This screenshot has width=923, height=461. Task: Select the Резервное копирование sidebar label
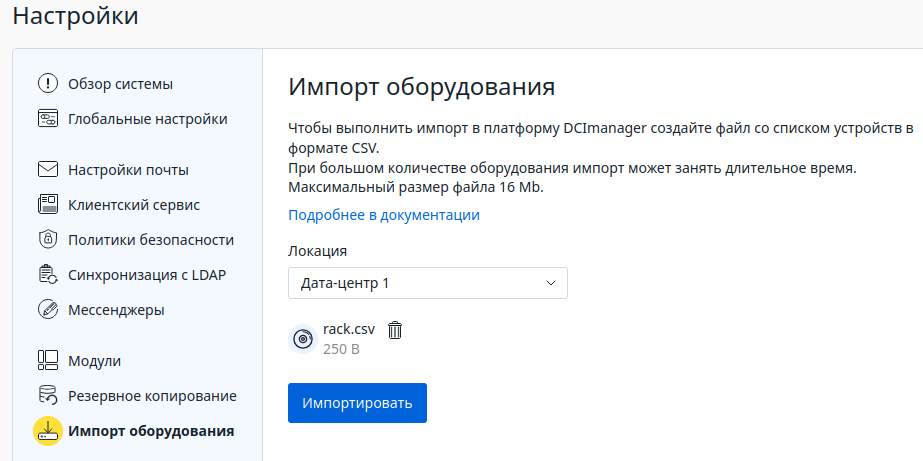(x=152, y=395)
